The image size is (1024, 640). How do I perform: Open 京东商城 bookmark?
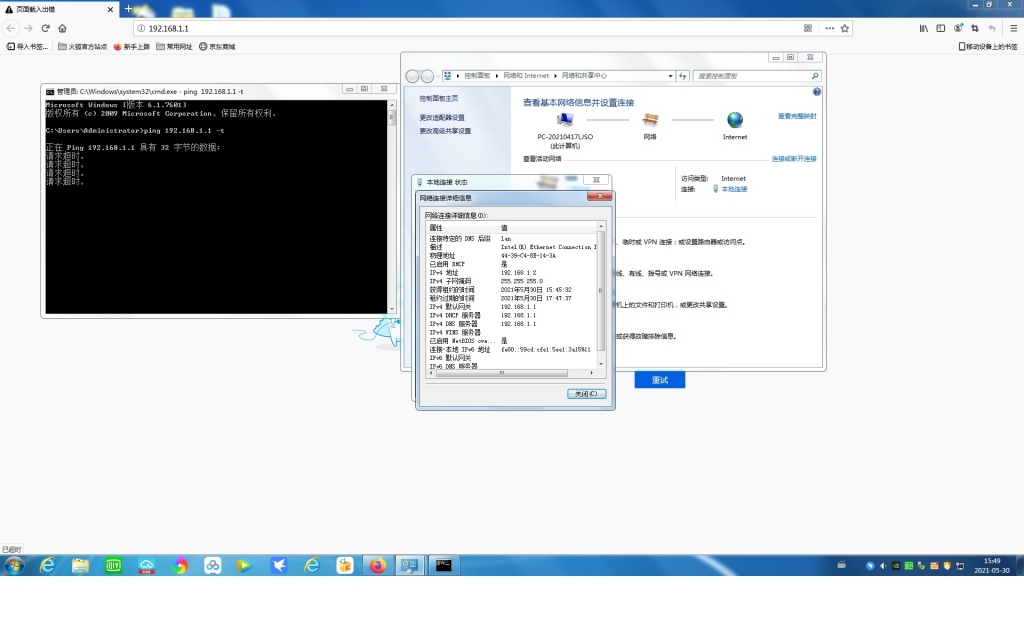(217, 46)
